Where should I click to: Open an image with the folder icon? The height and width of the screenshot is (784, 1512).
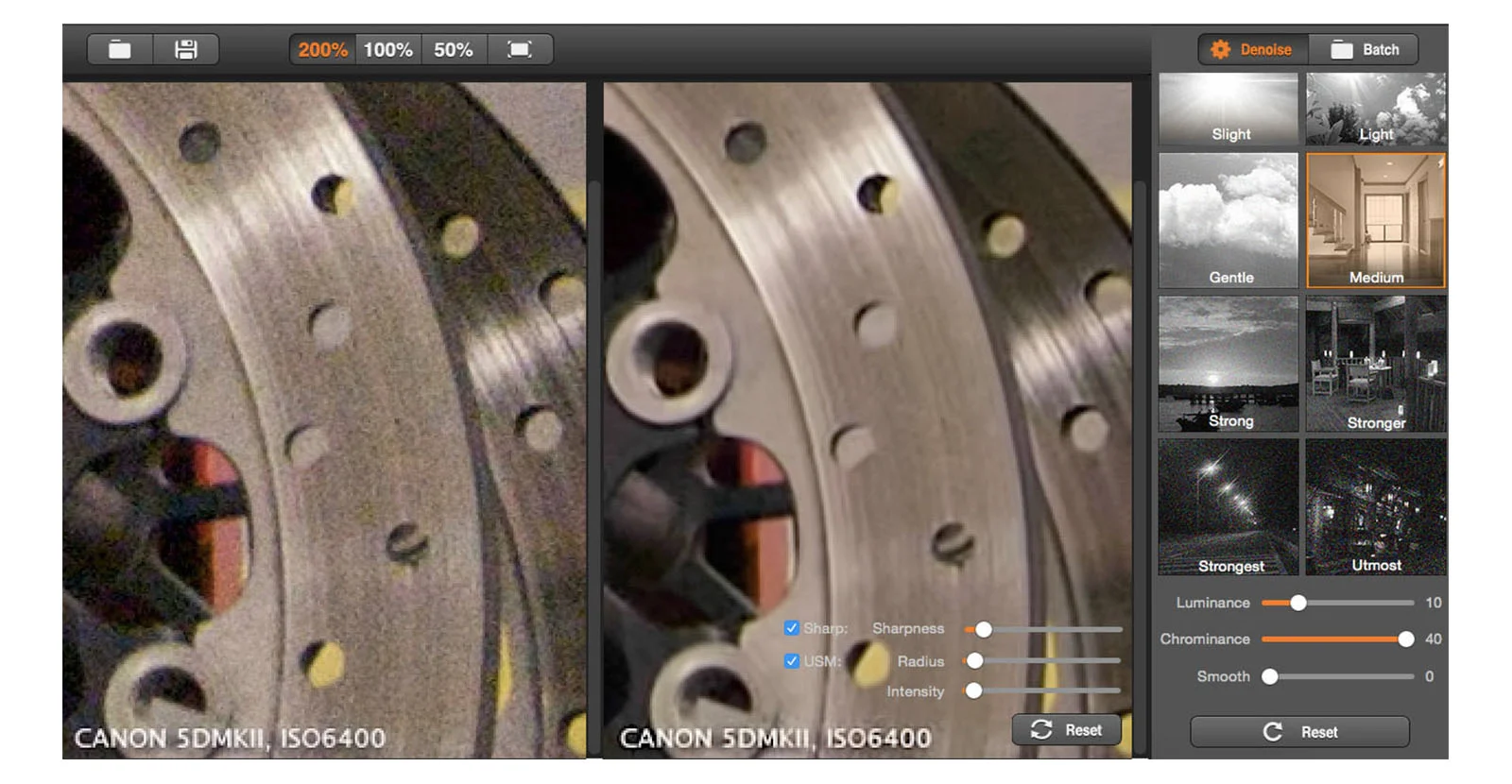coord(120,49)
